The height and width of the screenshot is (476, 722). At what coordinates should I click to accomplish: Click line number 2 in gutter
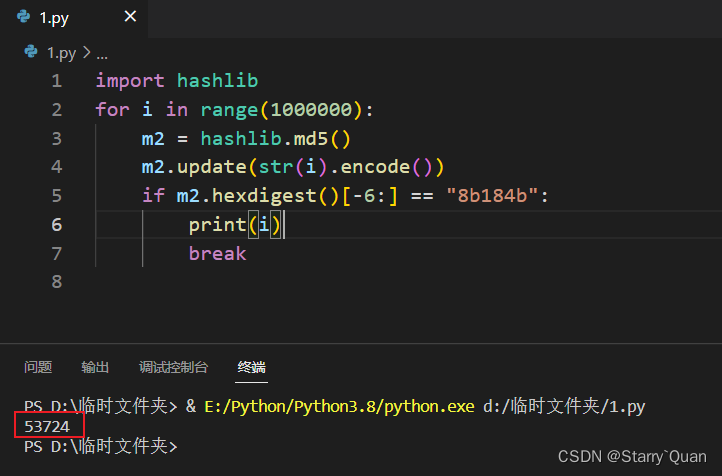click(57, 110)
